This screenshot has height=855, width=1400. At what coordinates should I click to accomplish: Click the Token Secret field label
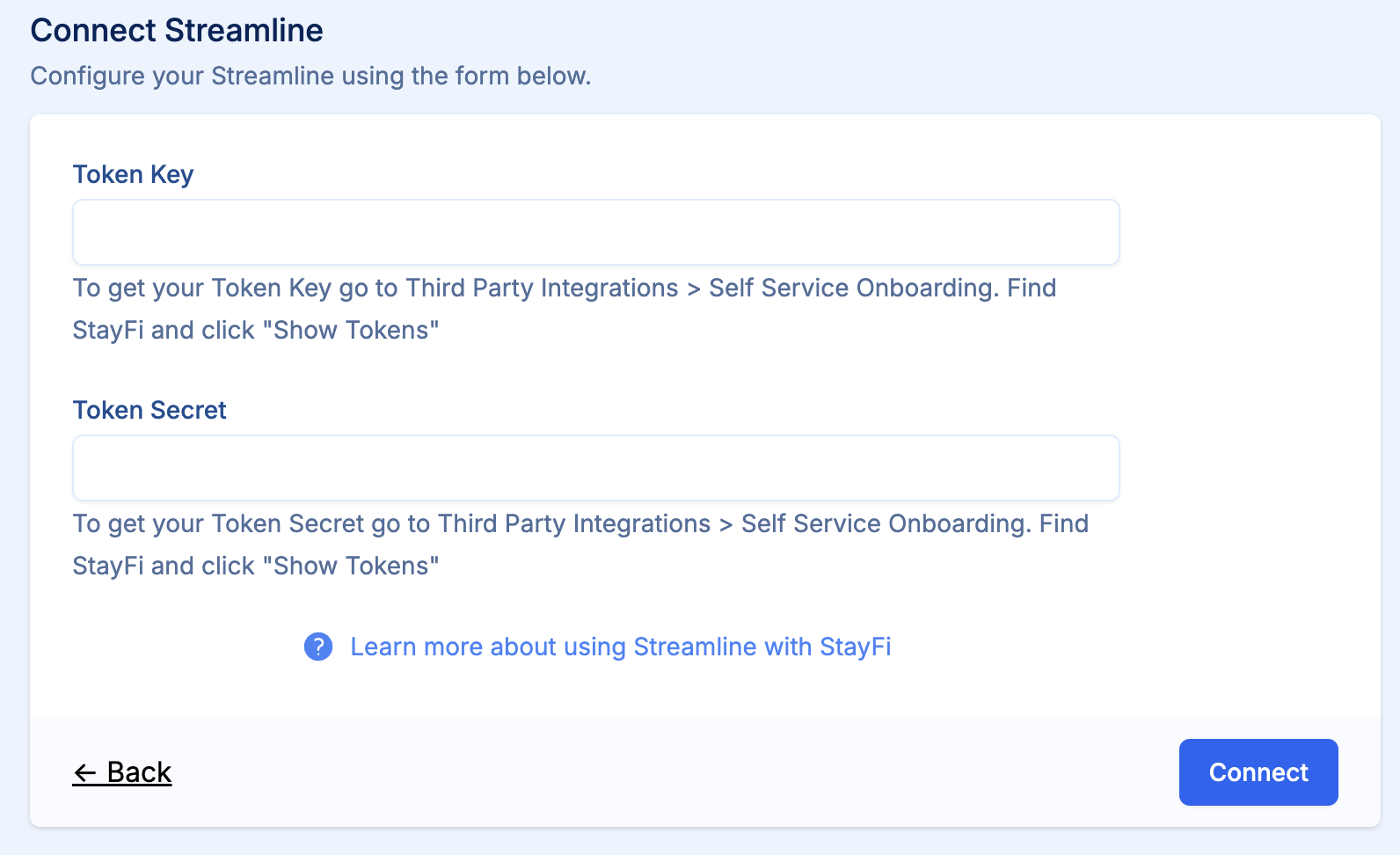click(149, 410)
